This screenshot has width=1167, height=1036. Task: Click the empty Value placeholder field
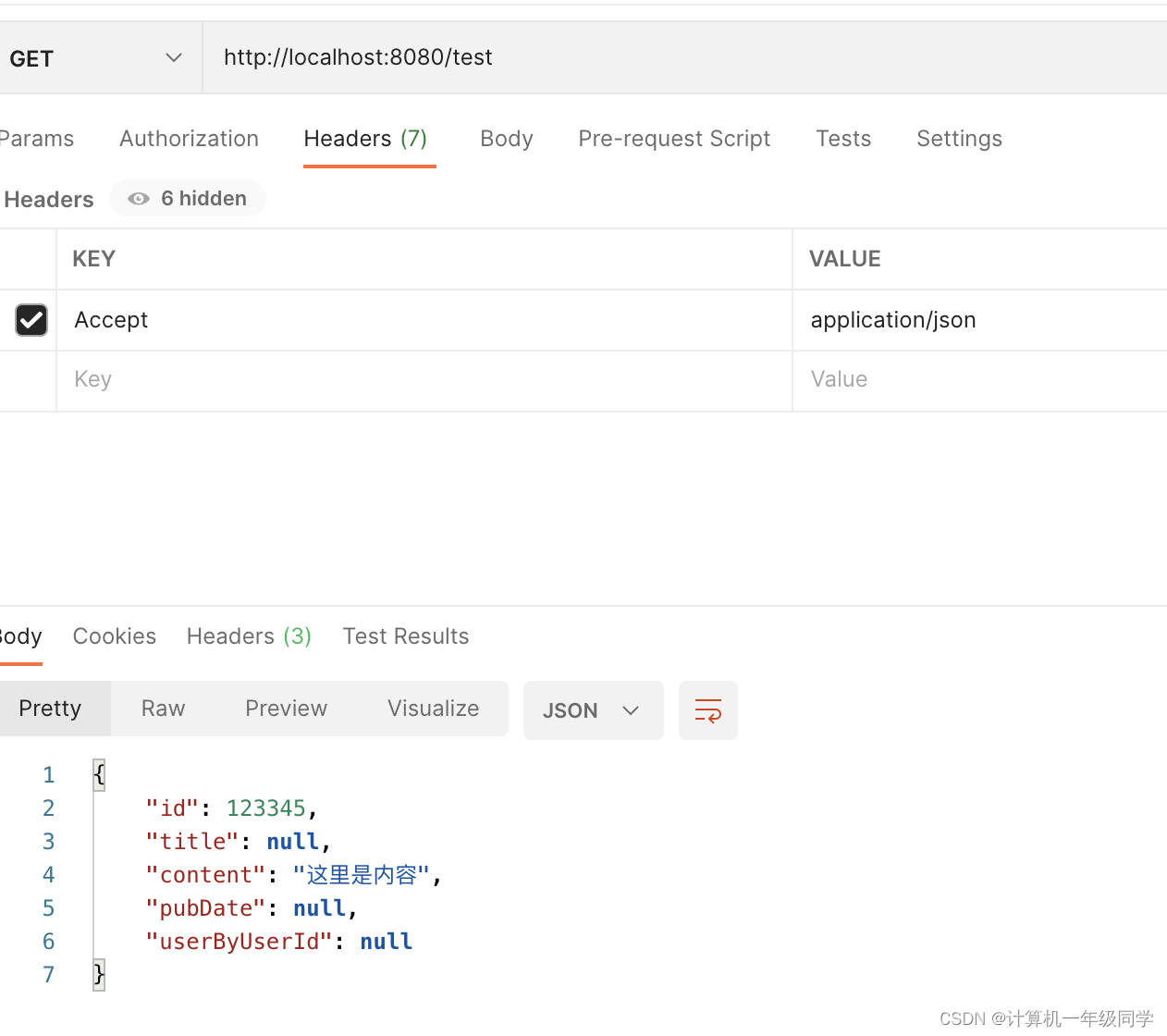coord(980,380)
